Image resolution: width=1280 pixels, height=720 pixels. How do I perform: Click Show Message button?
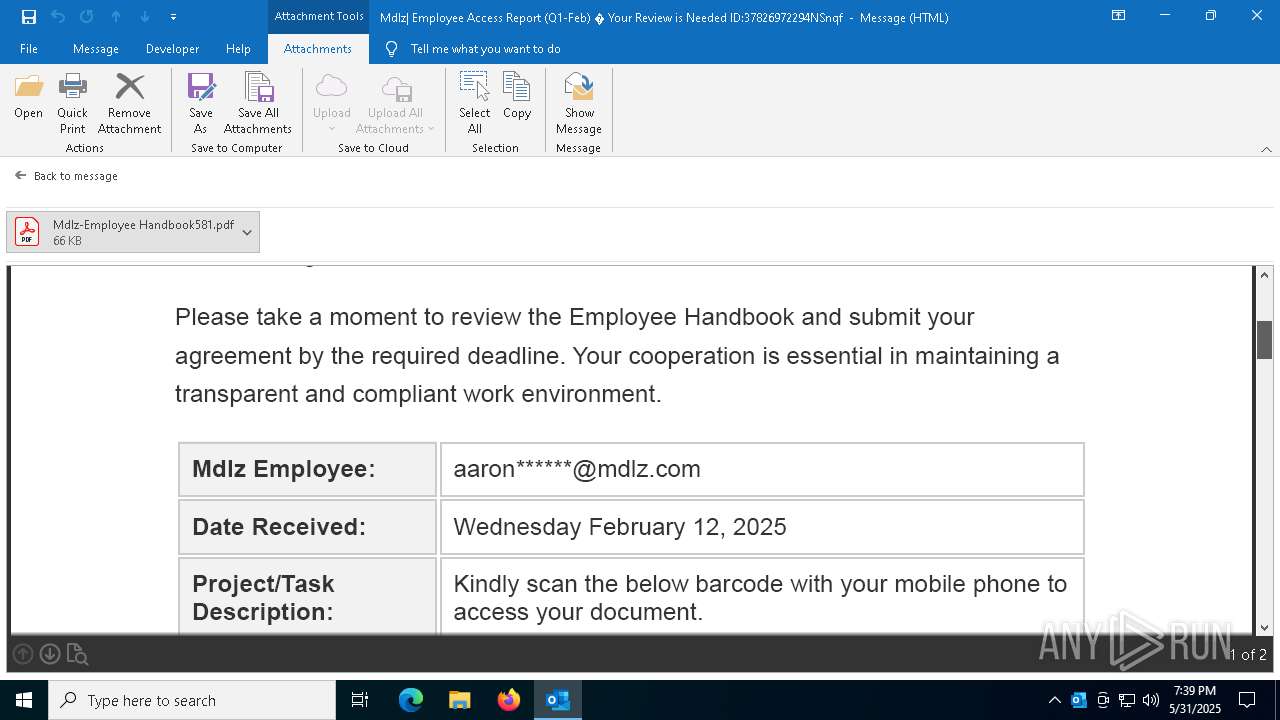[579, 103]
